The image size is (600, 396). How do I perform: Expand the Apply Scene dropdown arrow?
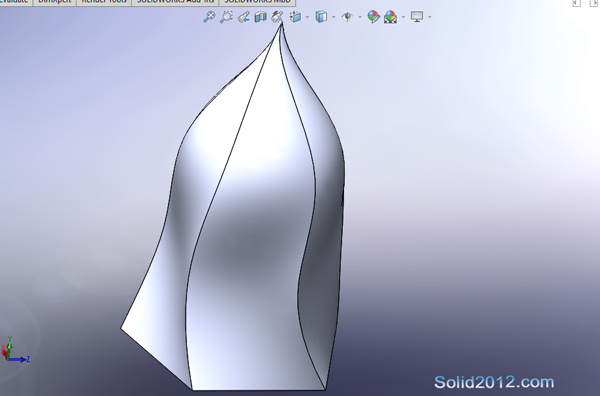(x=403, y=17)
